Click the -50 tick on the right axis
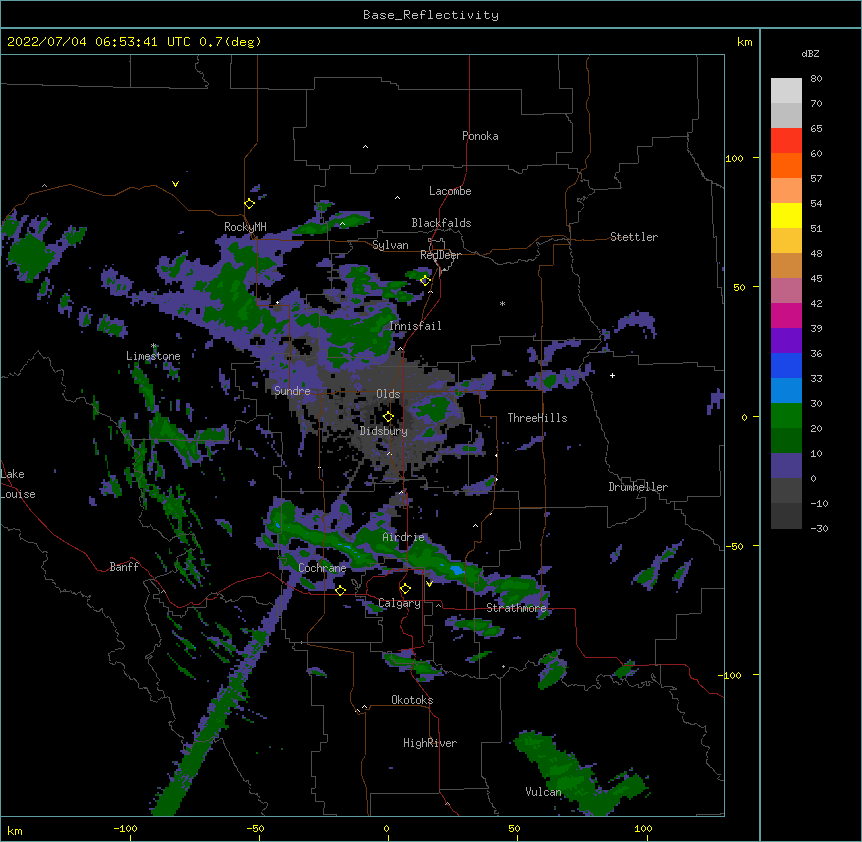Image resolution: width=862 pixels, height=842 pixels. [x=734, y=546]
